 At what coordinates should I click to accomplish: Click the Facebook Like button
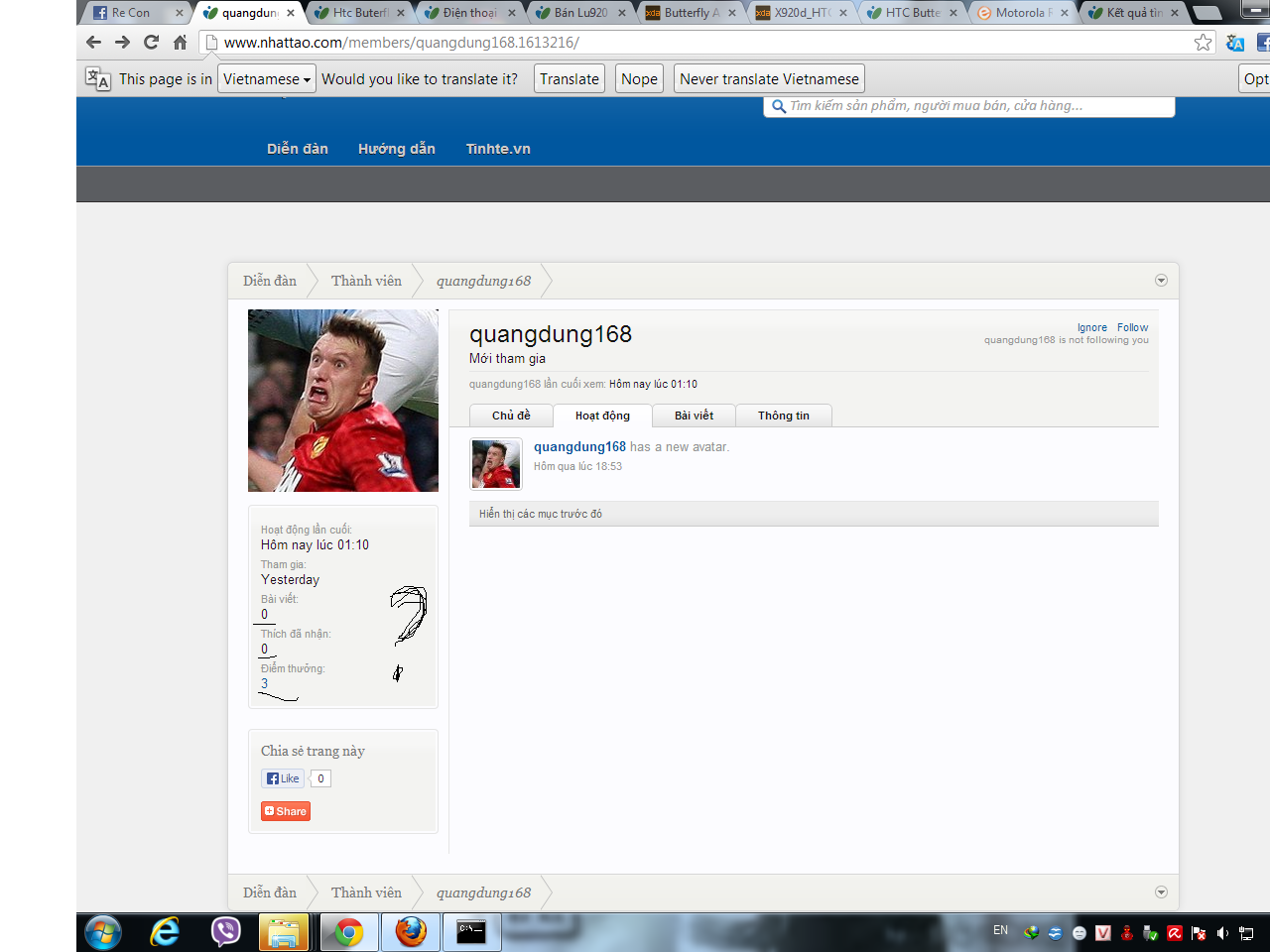(x=283, y=778)
